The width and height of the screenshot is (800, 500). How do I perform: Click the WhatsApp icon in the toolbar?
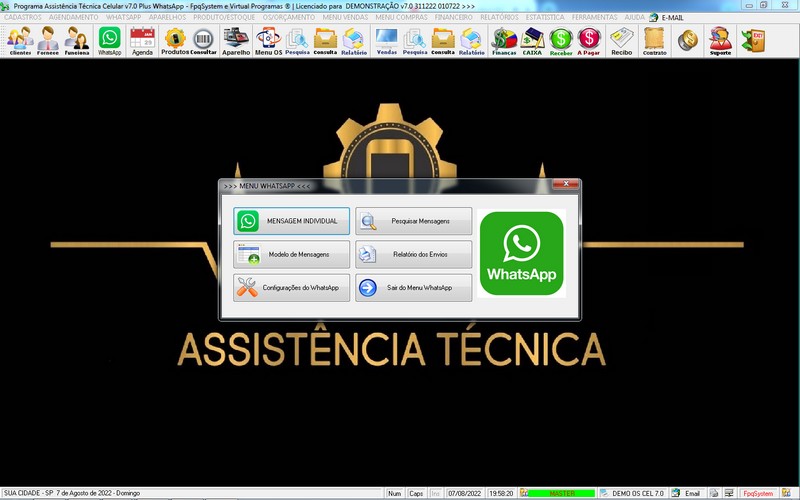[110, 41]
